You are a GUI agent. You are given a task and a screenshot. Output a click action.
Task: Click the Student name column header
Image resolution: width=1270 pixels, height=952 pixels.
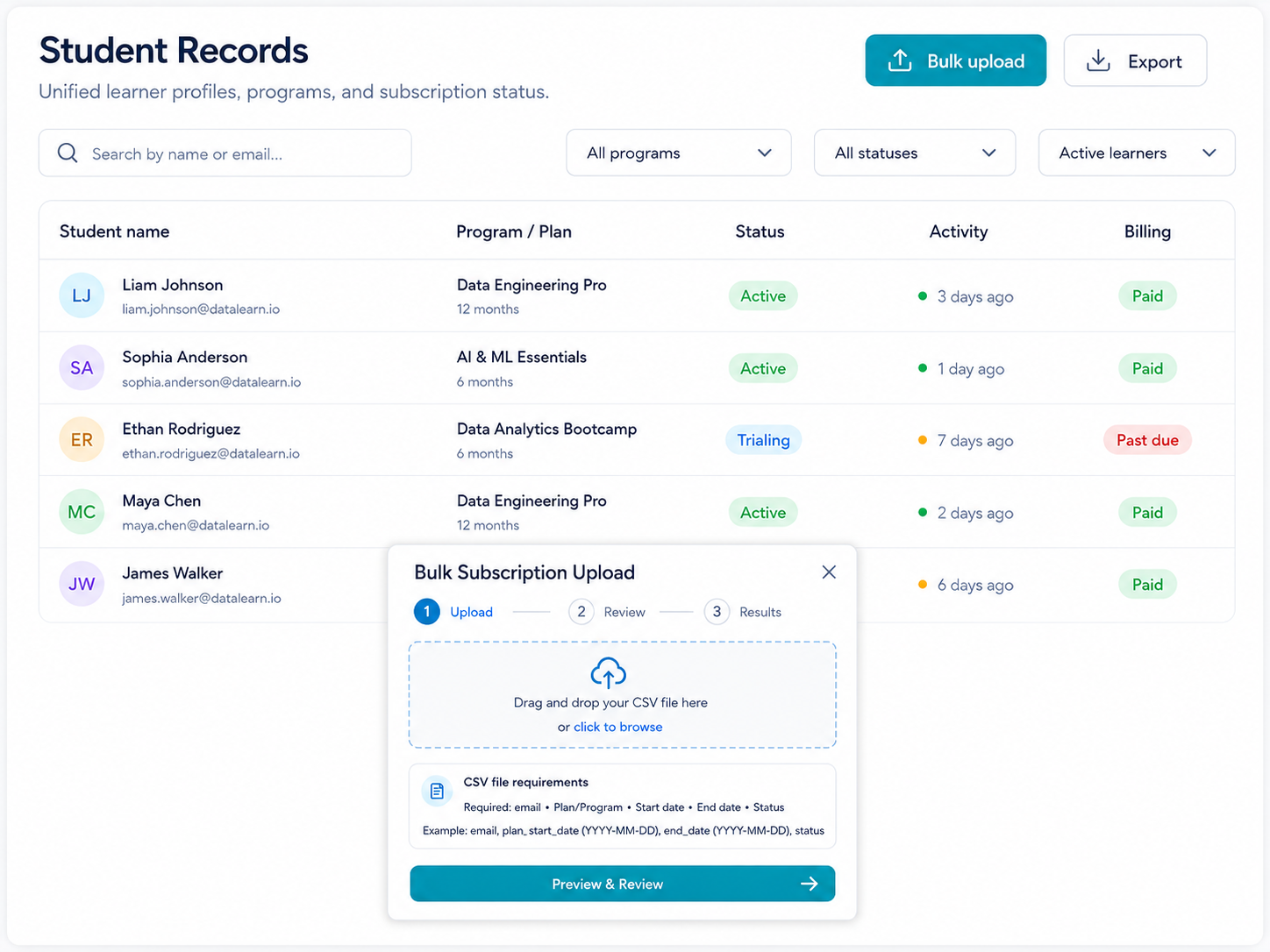pyautogui.click(x=115, y=231)
